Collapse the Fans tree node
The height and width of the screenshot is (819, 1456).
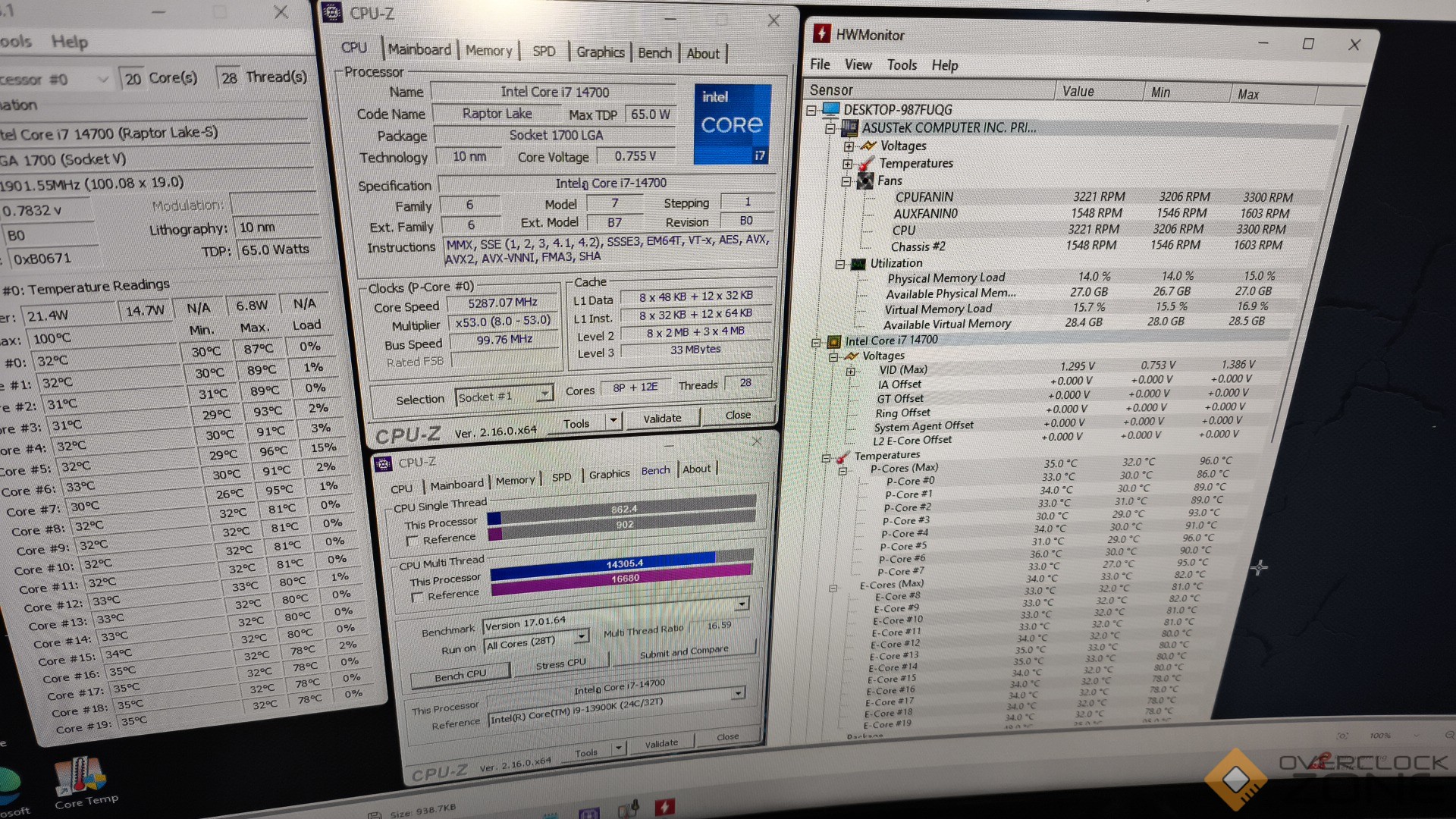[846, 181]
